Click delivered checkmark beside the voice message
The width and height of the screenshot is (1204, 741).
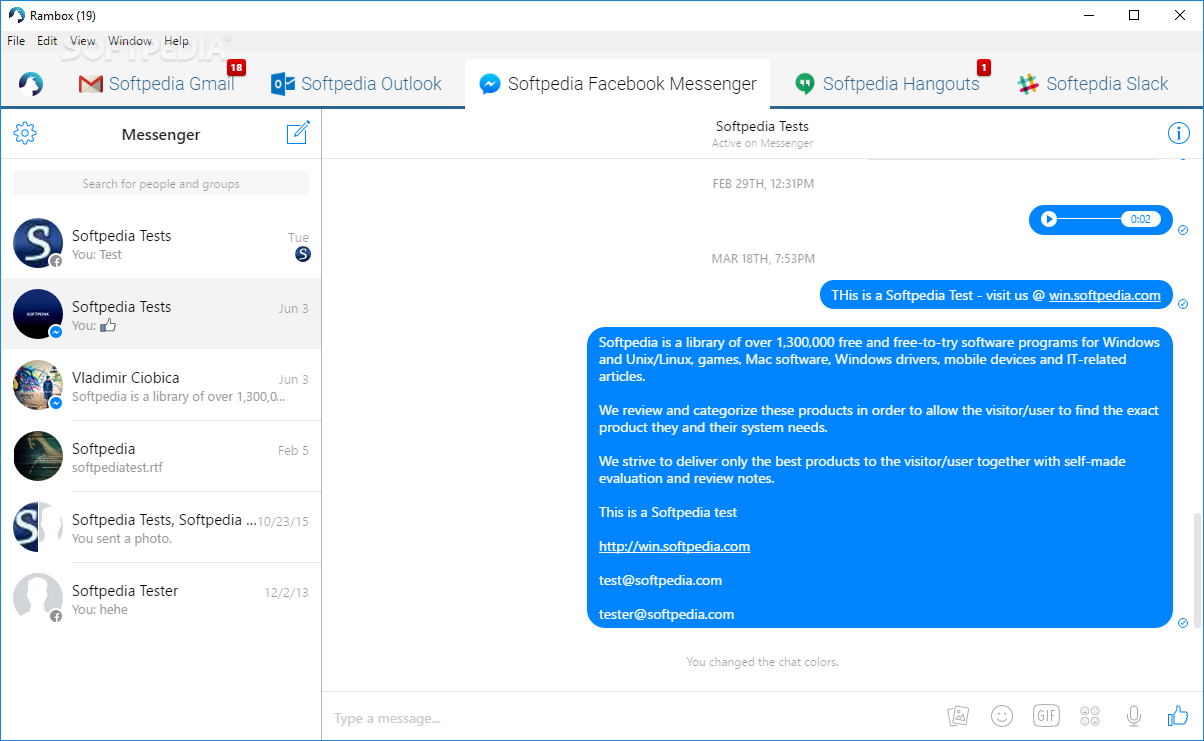click(x=1183, y=230)
